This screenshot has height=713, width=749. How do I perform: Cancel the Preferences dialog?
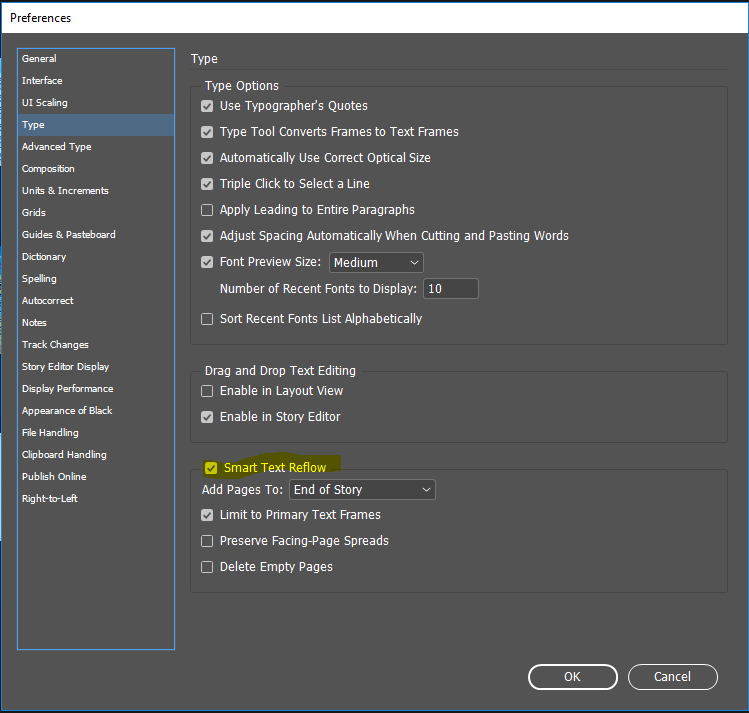coord(672,677)
